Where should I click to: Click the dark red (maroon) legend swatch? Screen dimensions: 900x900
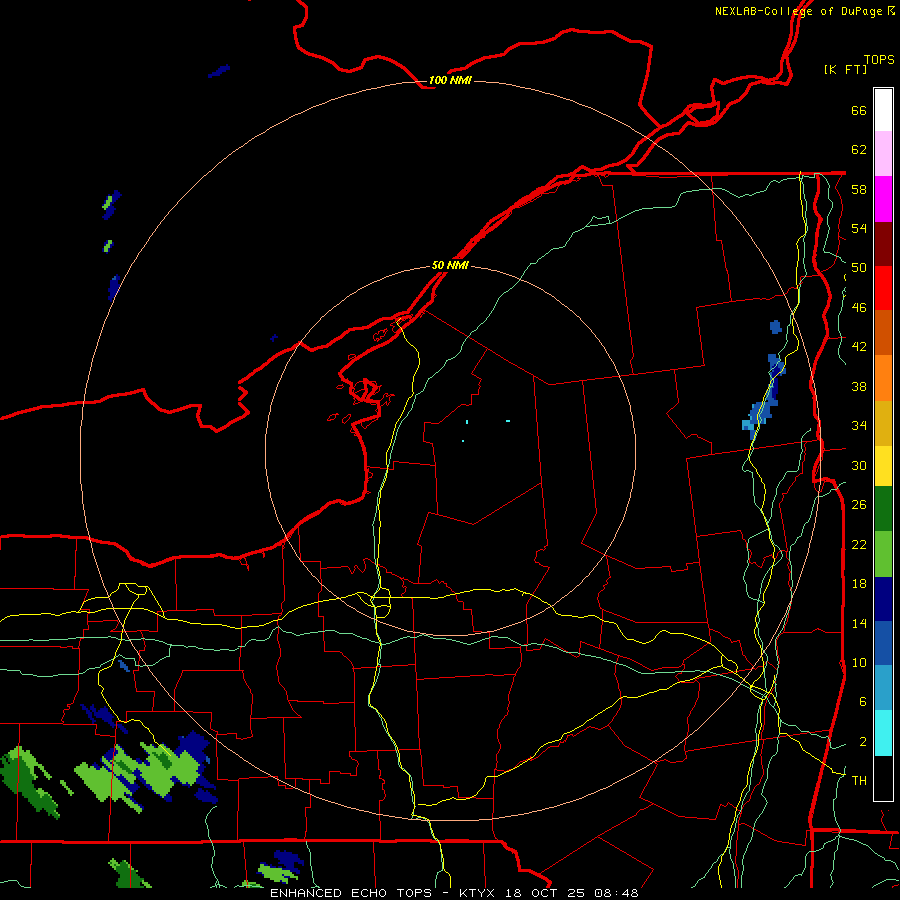tap(883, 244)
